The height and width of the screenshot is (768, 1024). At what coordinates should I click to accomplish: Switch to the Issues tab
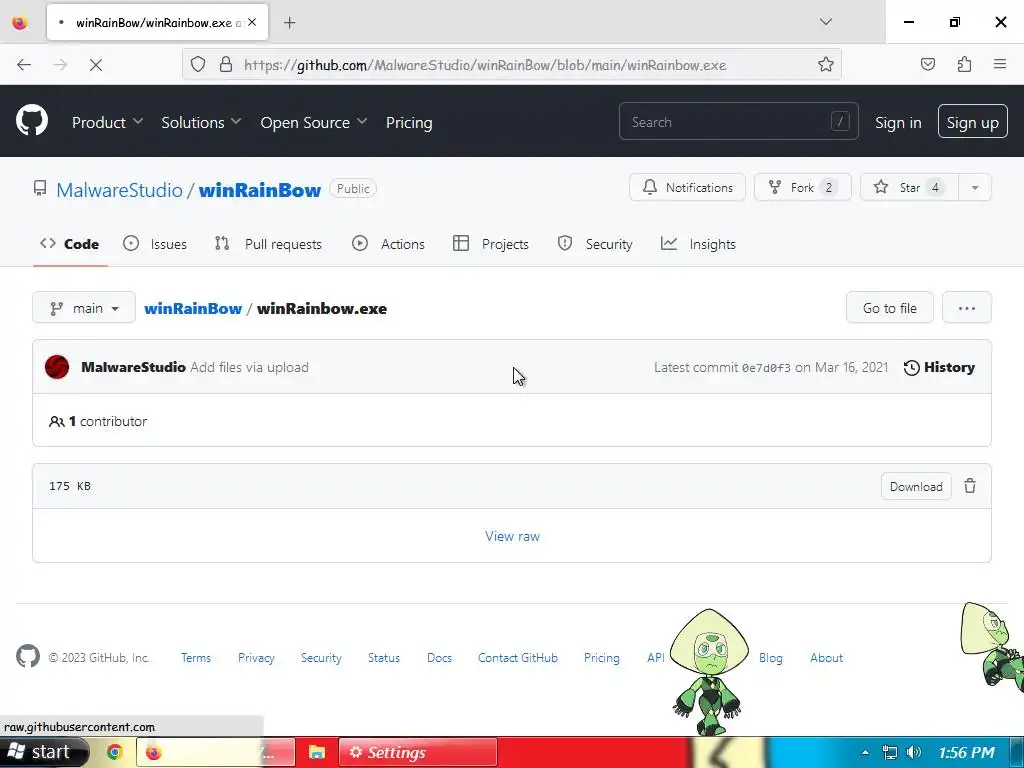[155, 244]
